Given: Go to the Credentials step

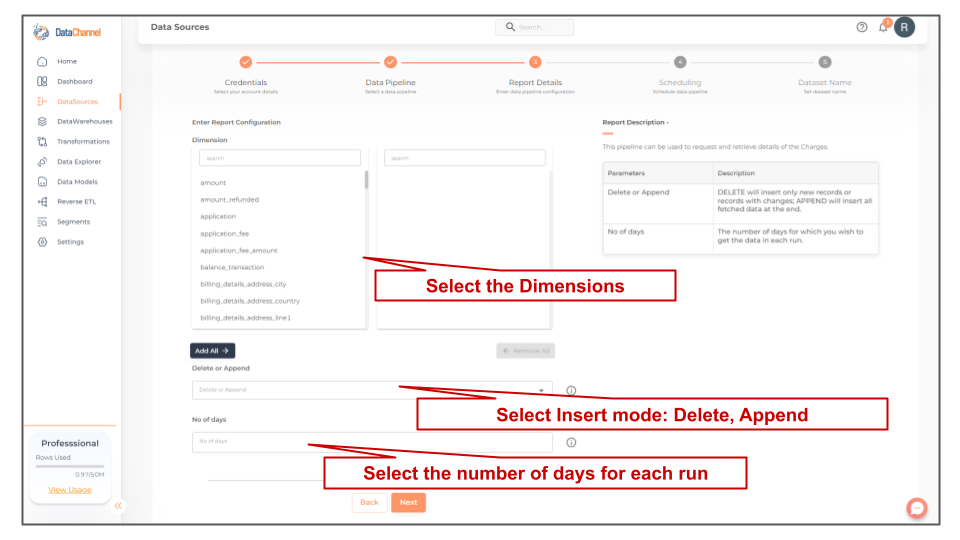Looking at the screenshot, I should 246,62.
